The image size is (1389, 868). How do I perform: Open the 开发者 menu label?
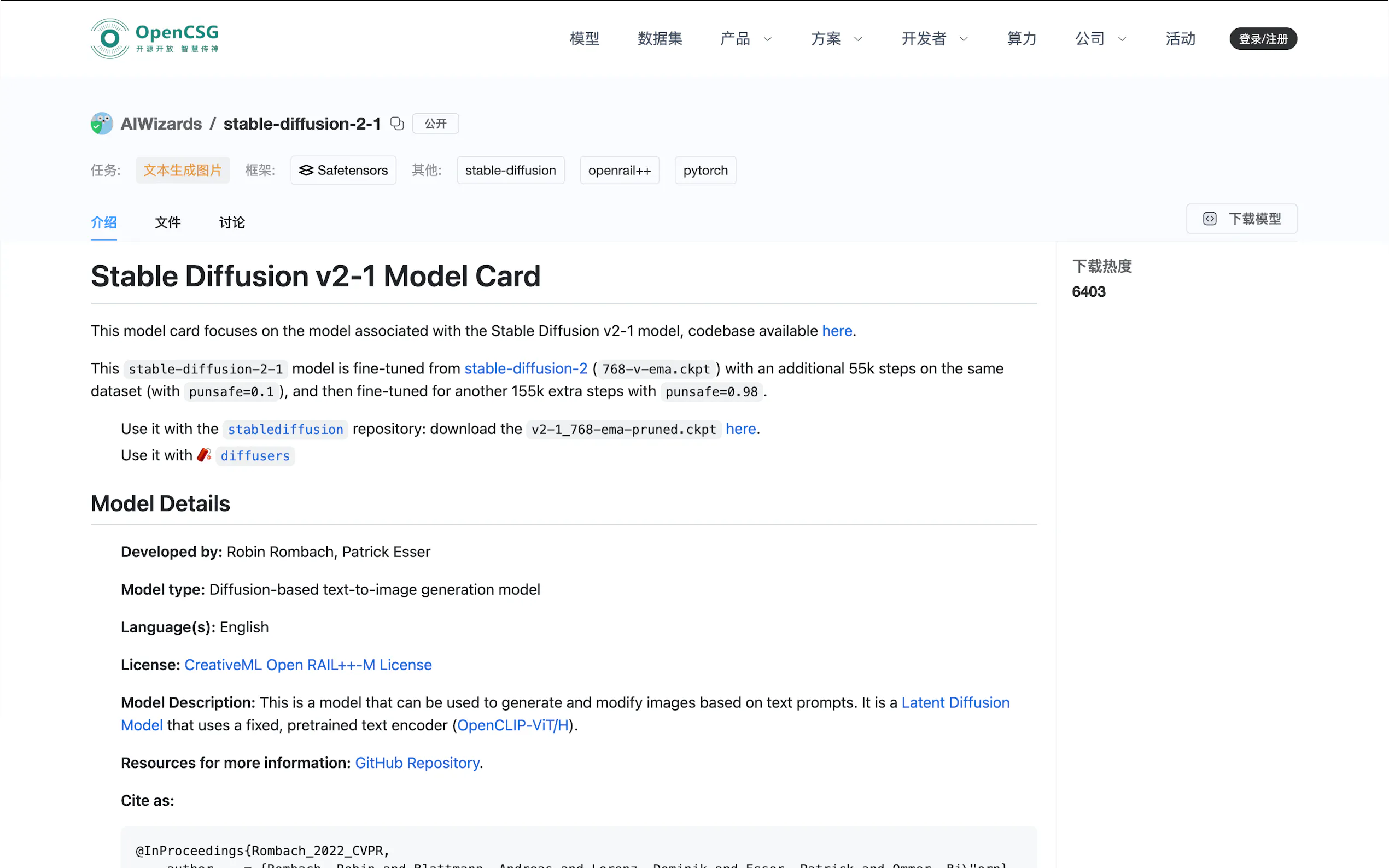[923, 38]
